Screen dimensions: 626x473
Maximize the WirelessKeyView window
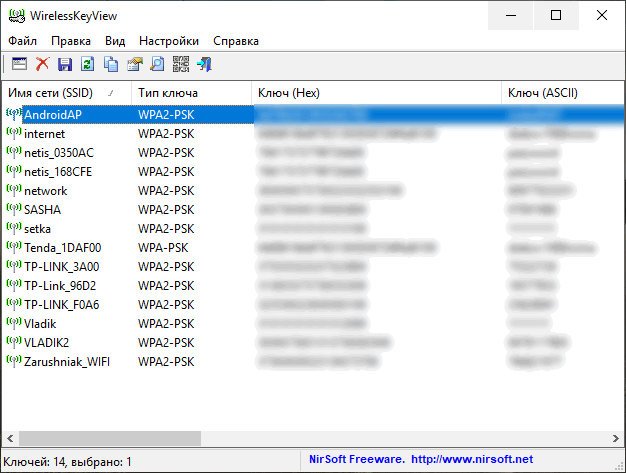(x=556, y=16)
